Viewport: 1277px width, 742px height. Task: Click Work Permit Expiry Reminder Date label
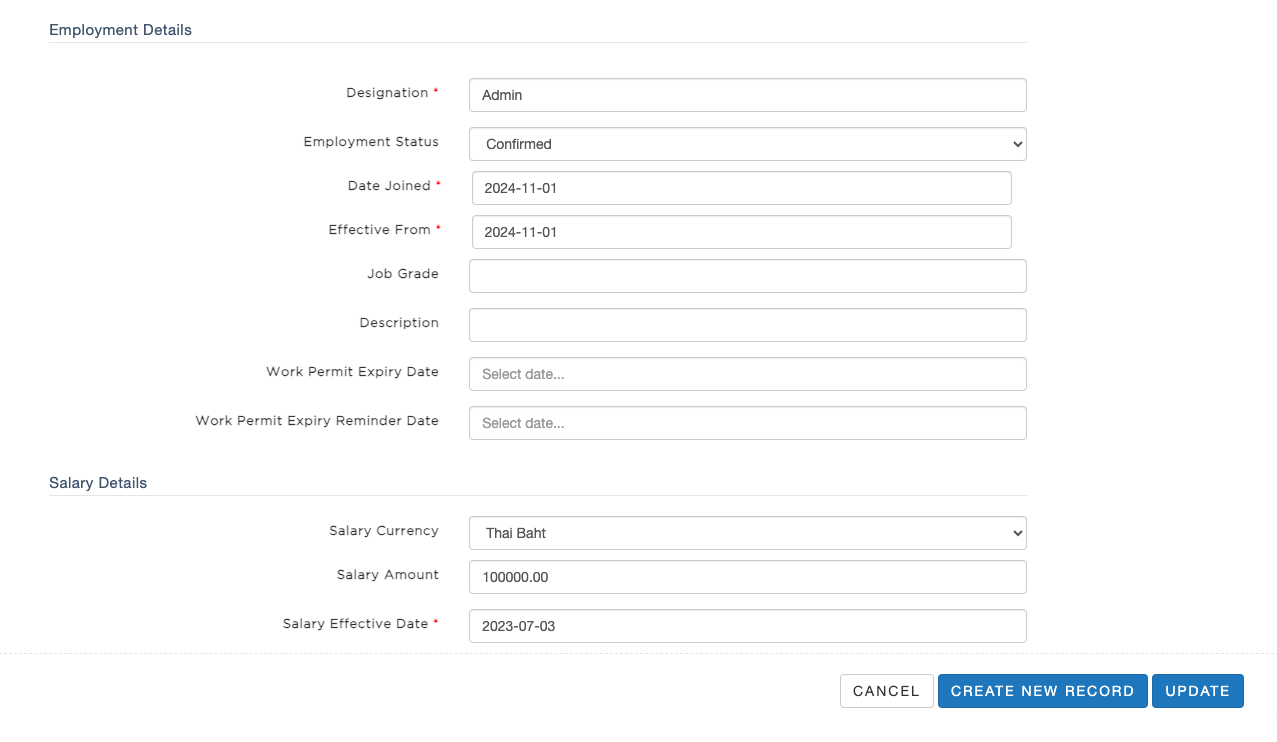click(x=317, y=421)
